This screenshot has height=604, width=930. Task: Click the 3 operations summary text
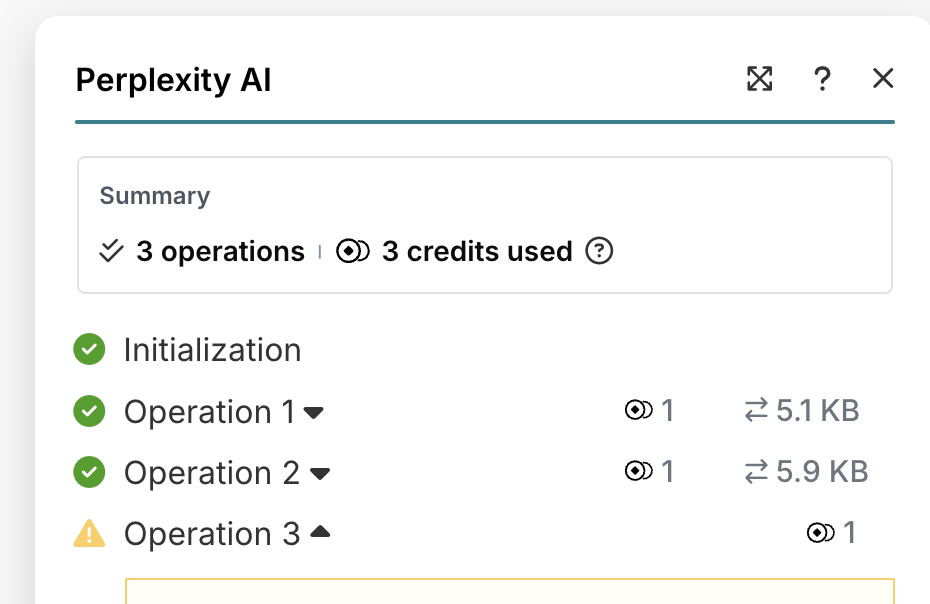(220, 251)
